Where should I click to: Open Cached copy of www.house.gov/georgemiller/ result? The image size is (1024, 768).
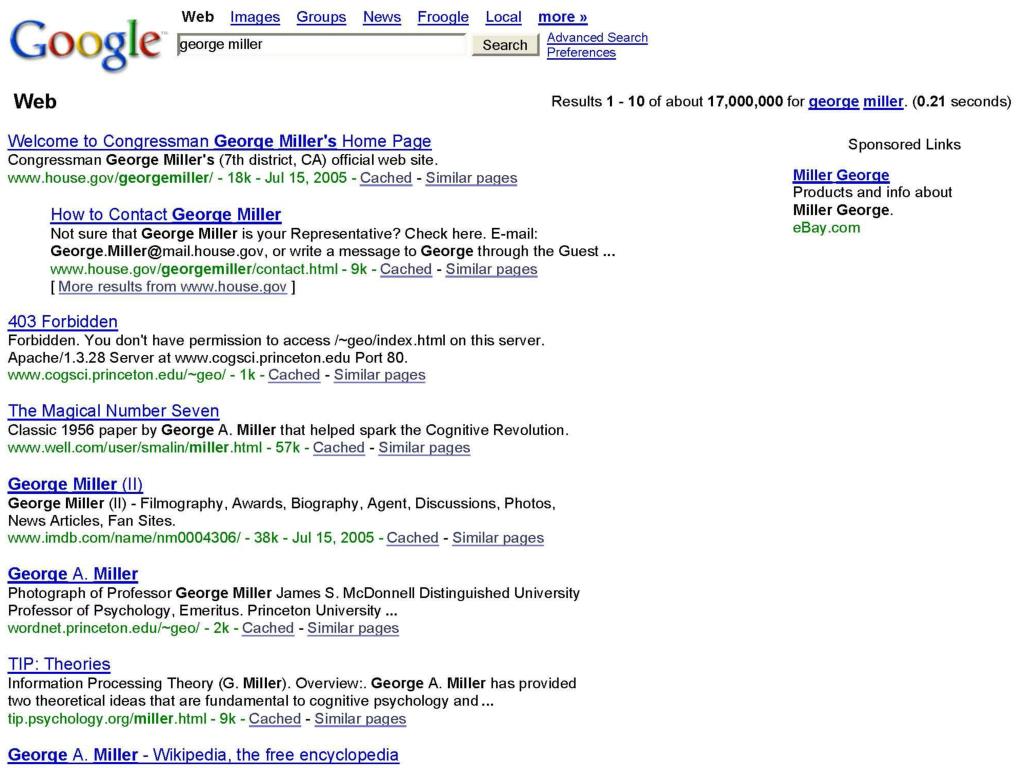tap(386, 178)
